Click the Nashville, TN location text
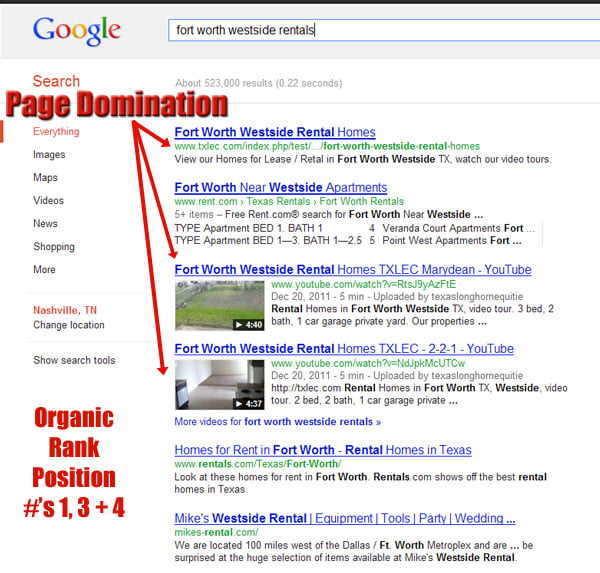 65,310
